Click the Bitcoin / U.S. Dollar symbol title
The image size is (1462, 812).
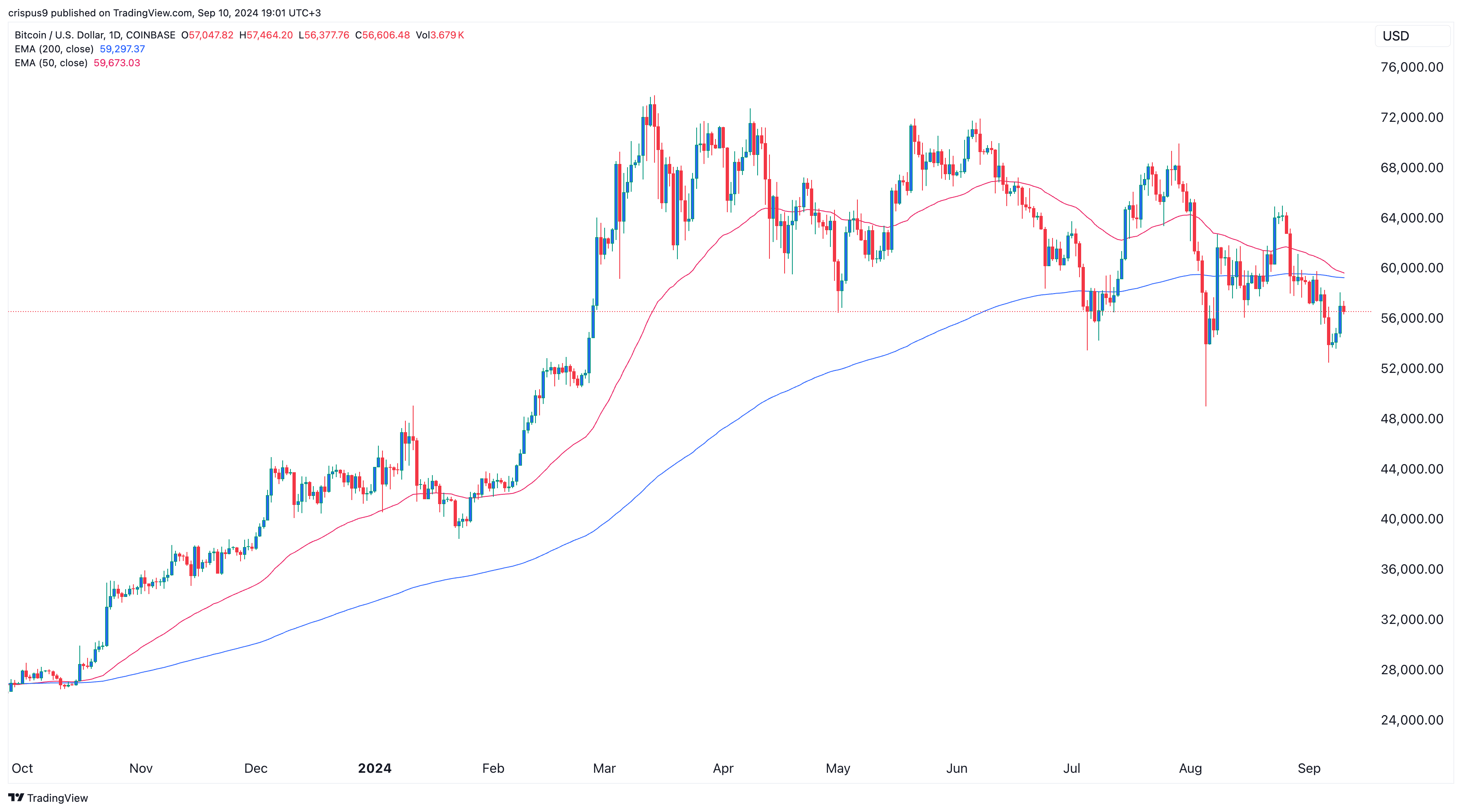tap(95, 35)
